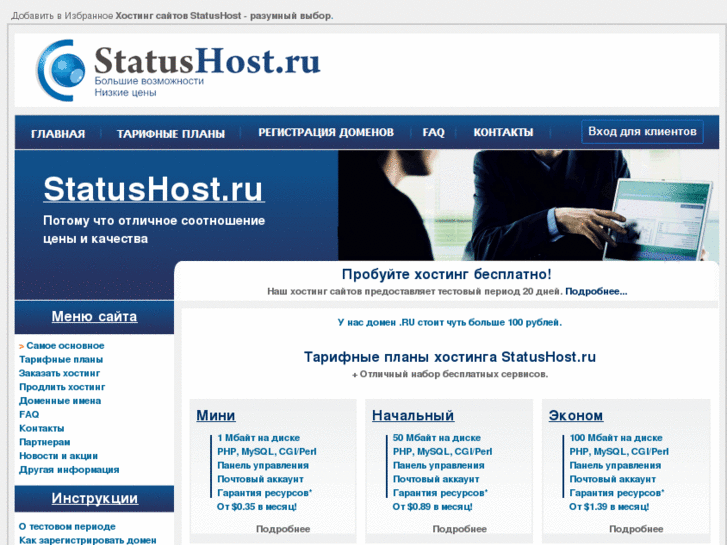The image size is (727, 545).
Task: Open the Начальный plan title
Action: coord(413,415)
